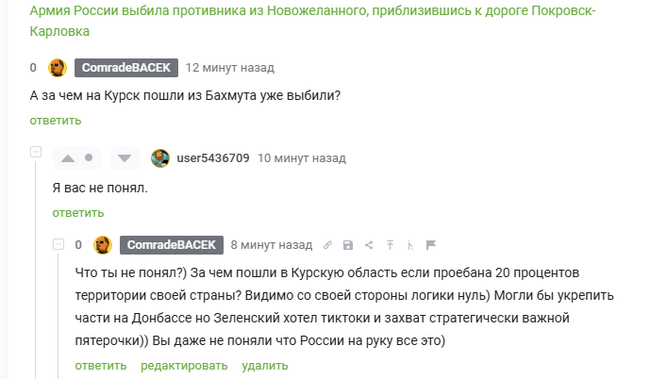Open ComradeBACEK badge in nested reply
The height and width of the screenshot is (379, 650).
[x=172, y=245]
